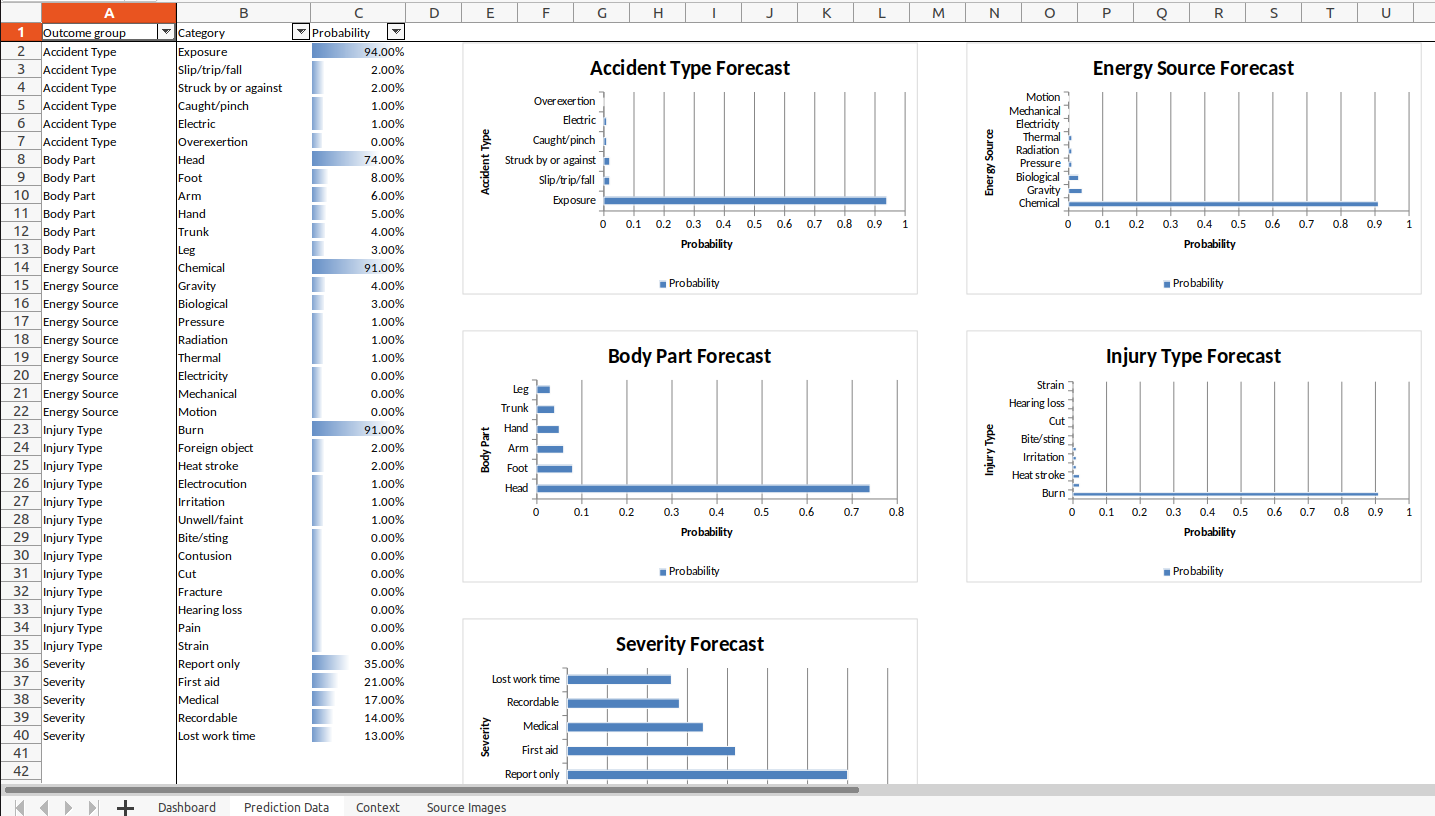Click Energy Source chart Probability legend entry
Viewport: 1435px width, 816px height.
1194,283
